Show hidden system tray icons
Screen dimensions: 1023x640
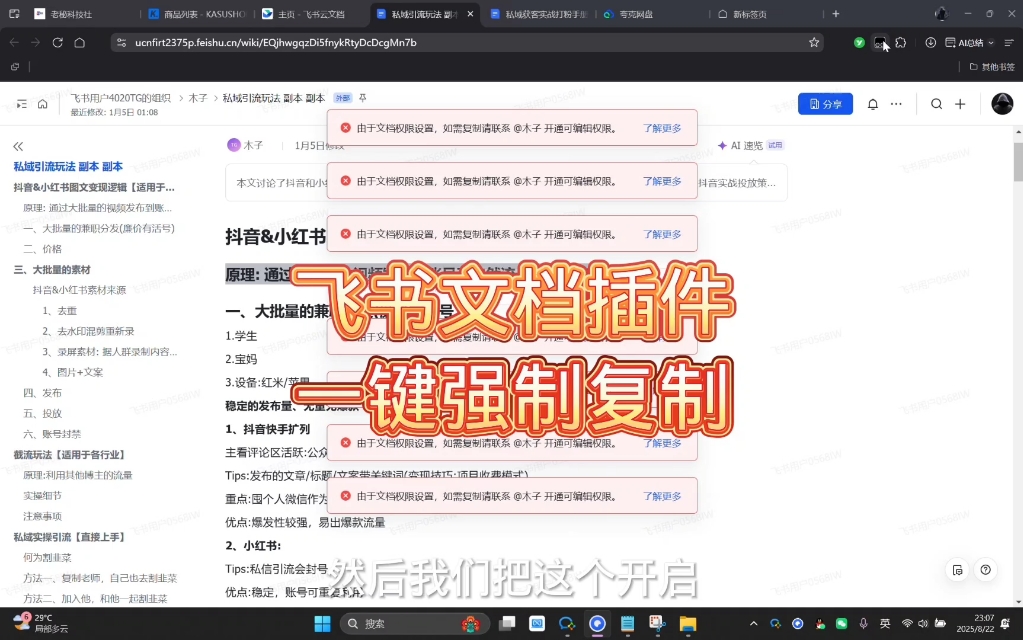(754, 624)
